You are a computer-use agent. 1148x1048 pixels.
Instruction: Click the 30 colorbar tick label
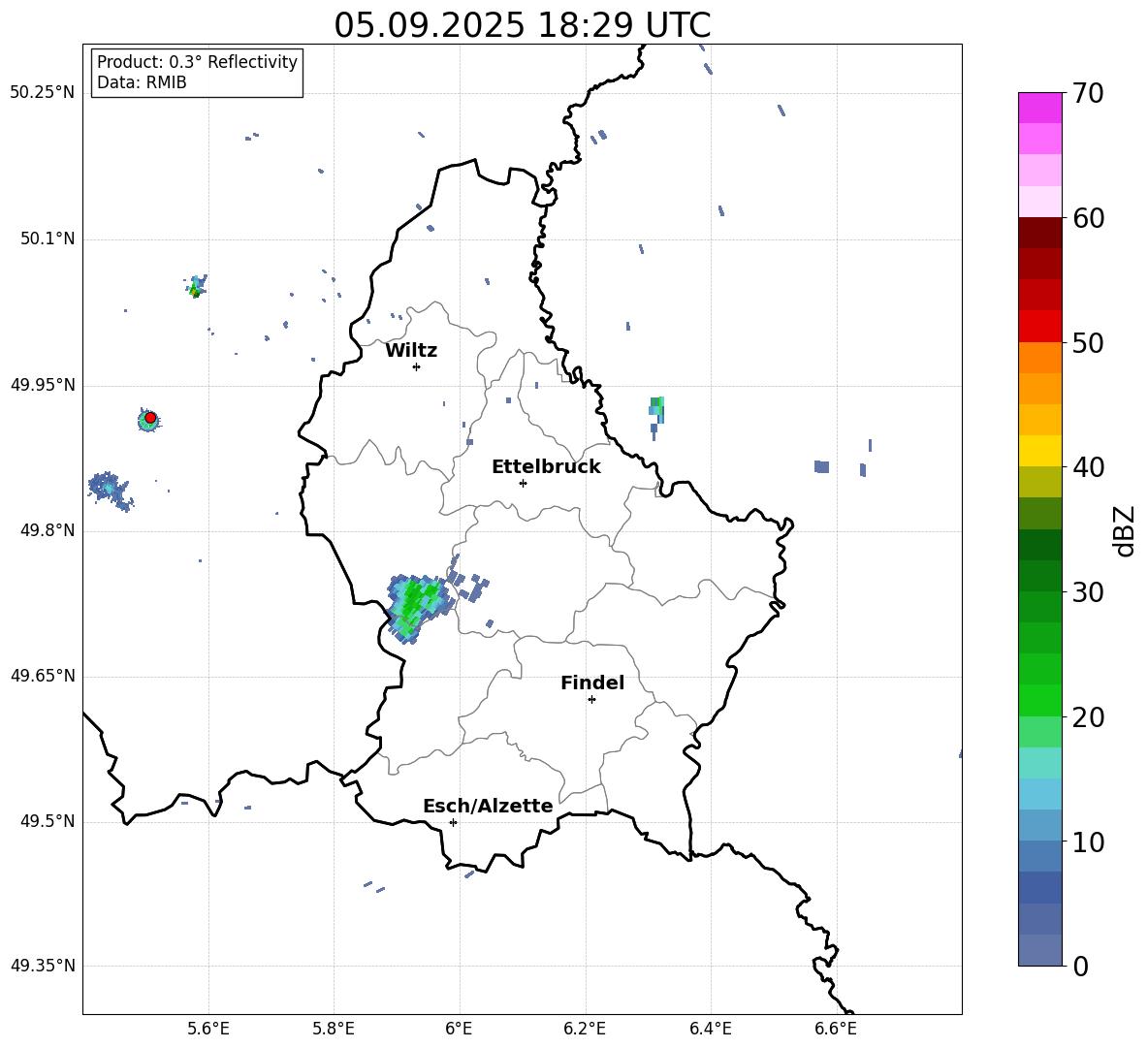tap(1088, 592)
